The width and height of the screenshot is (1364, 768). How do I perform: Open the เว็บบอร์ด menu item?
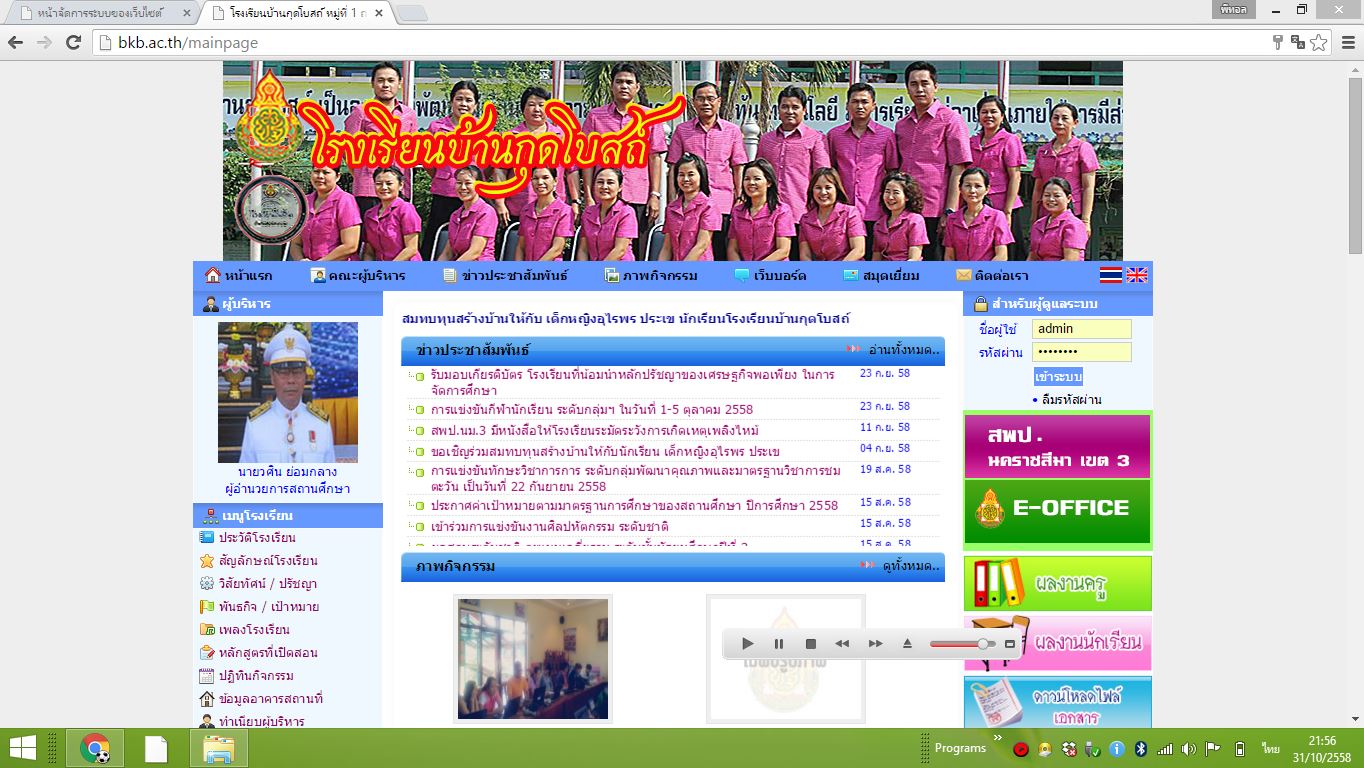(x=770, y=275)
